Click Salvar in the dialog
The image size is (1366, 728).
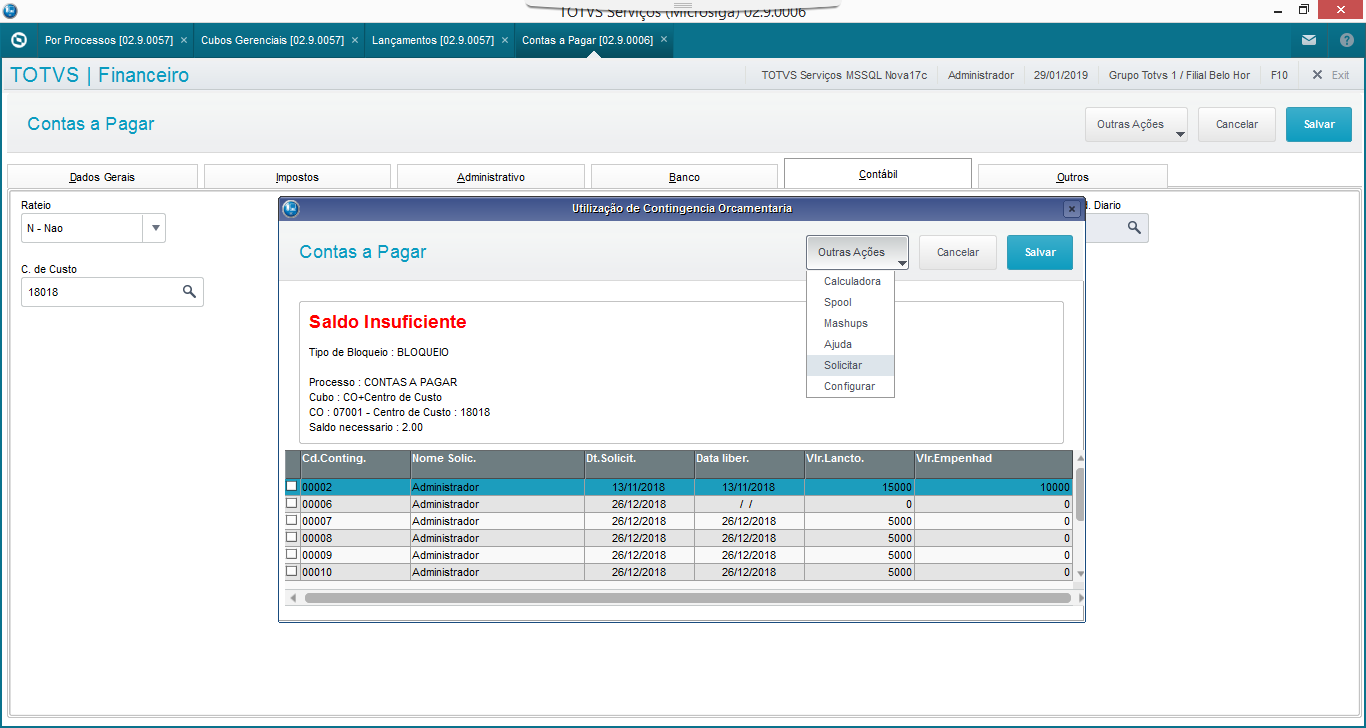pos(1040,252)
